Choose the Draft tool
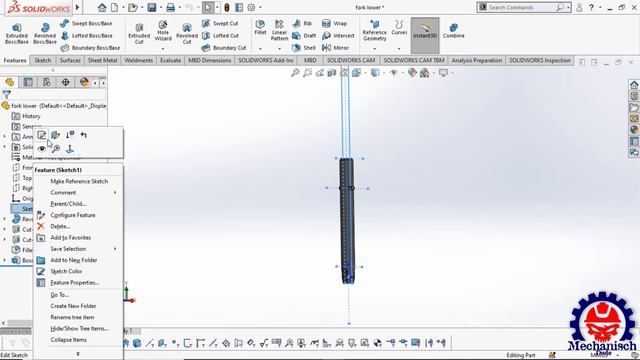 pyautogui.click(x=304, y=36)
